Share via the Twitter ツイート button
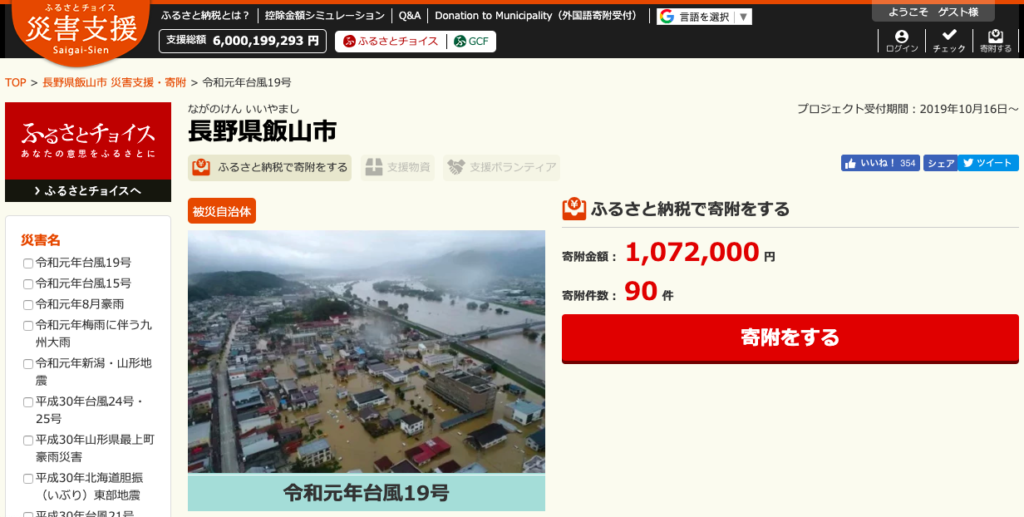The height and width of the screenshot is (517, 1024). (x=988, y=163)
